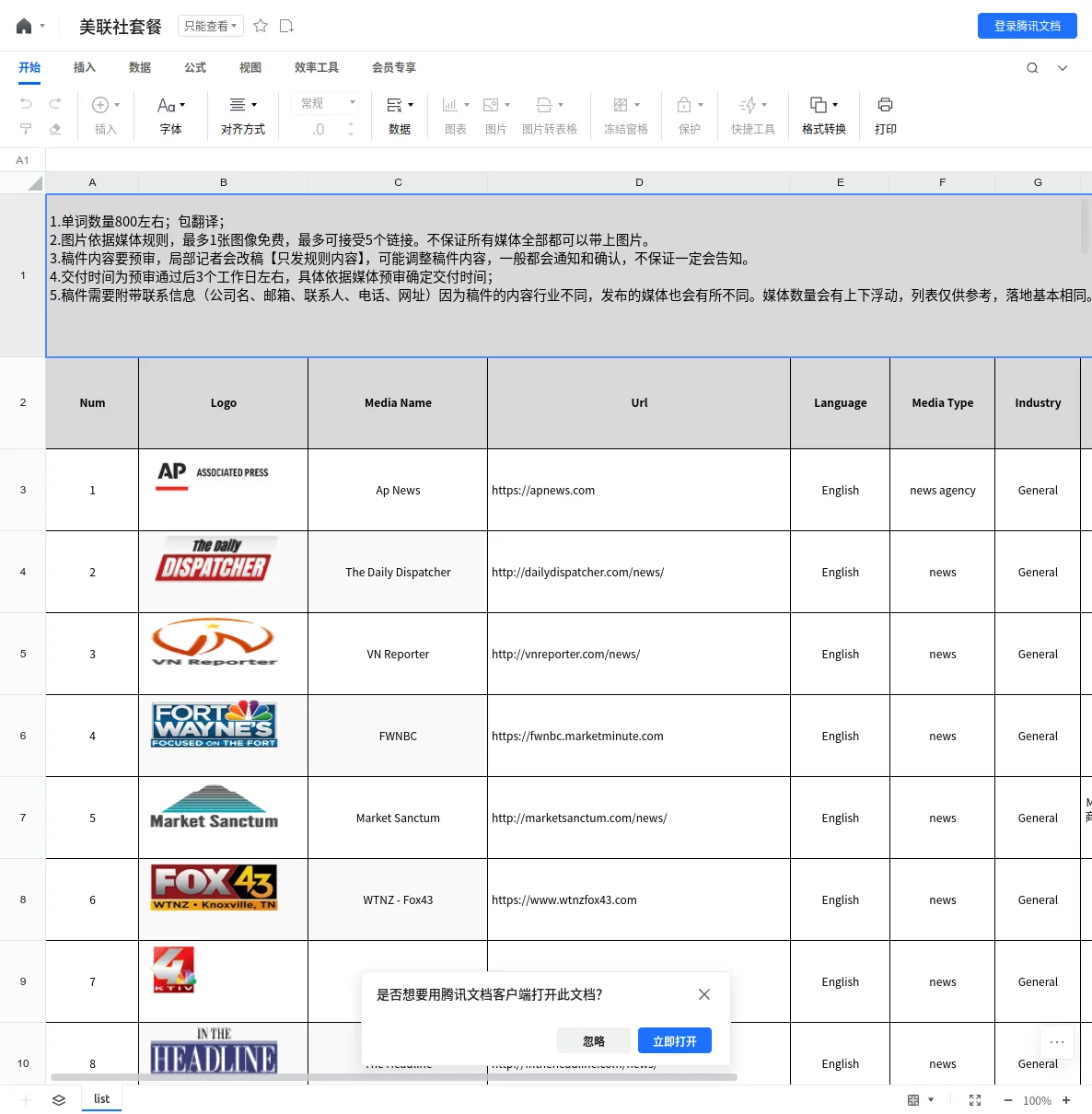Zoom out with the minus button
The width and height of the screenshot is (1092, 1114).
(x=1007, y=1100)
